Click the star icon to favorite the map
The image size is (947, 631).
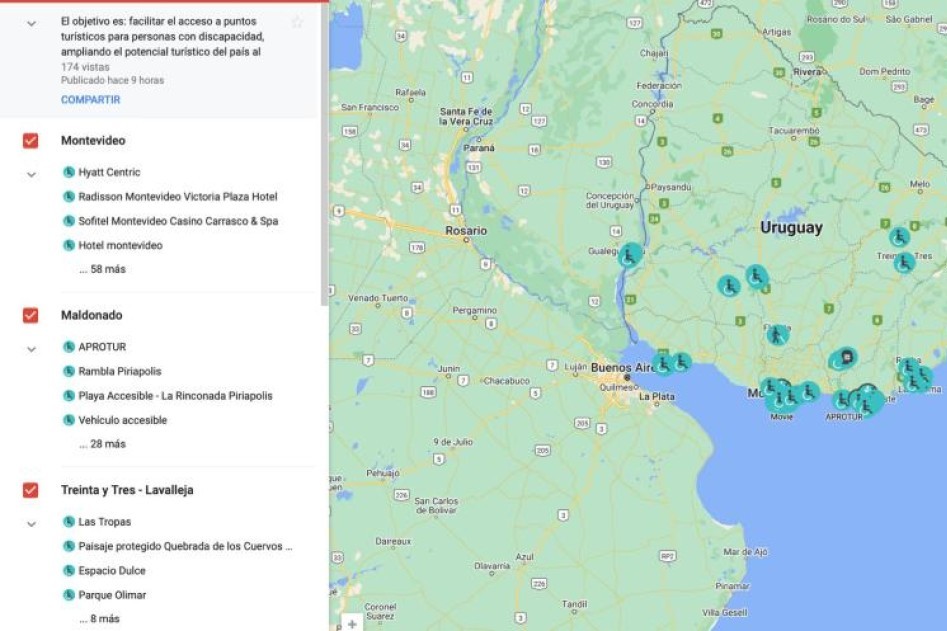[297, 22]
